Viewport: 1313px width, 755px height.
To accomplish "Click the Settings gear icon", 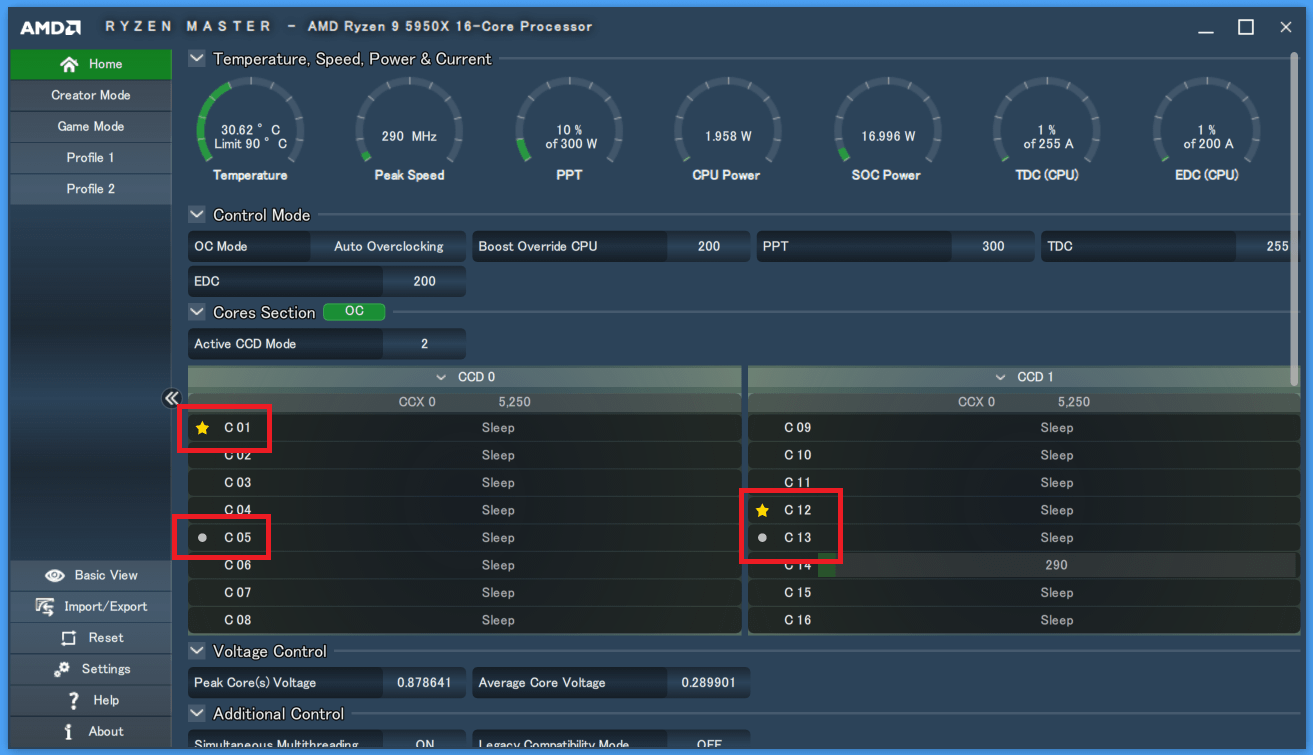I will click(62, 669).
